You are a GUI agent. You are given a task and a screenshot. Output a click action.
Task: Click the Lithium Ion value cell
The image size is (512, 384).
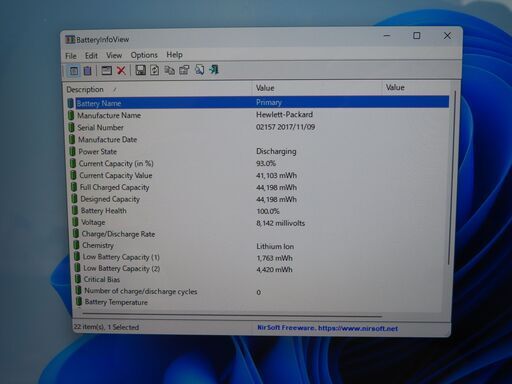275,246
